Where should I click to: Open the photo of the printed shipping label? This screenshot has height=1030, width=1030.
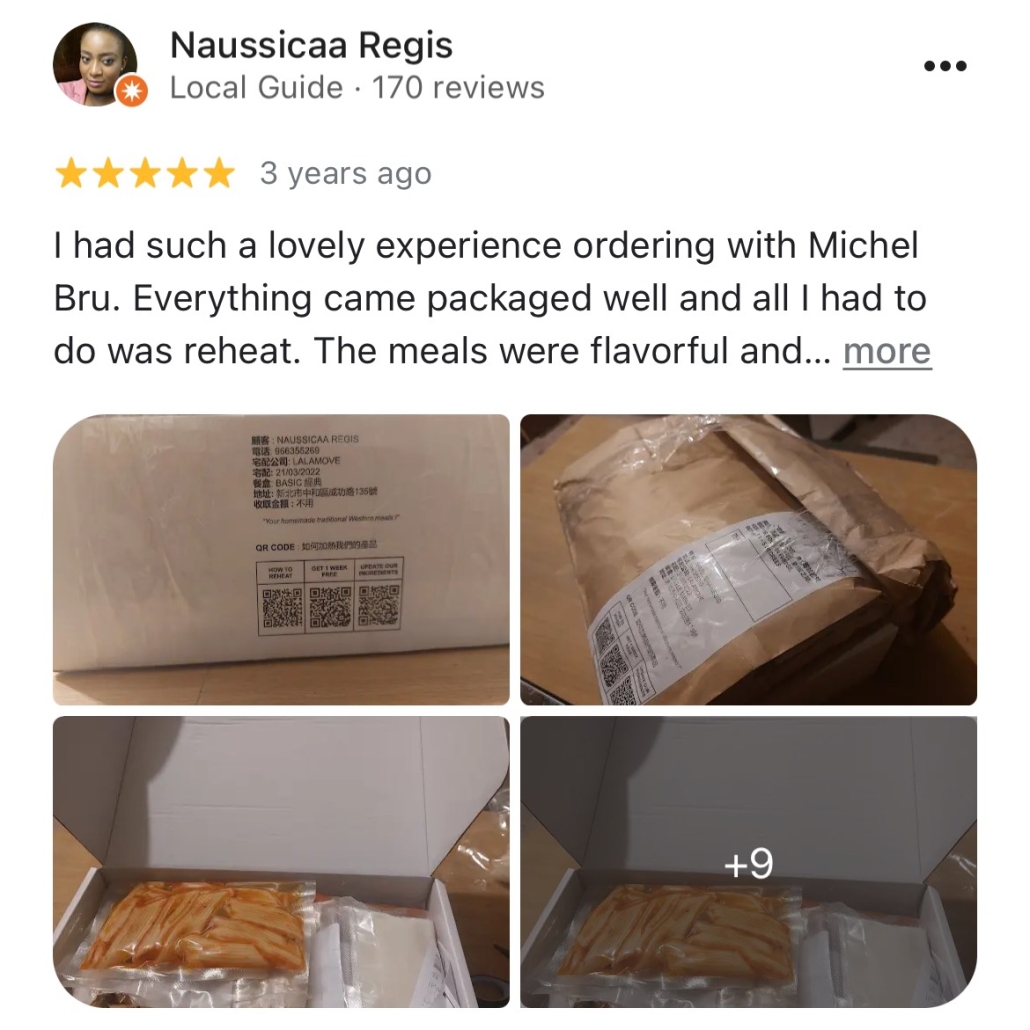[281, 559]
